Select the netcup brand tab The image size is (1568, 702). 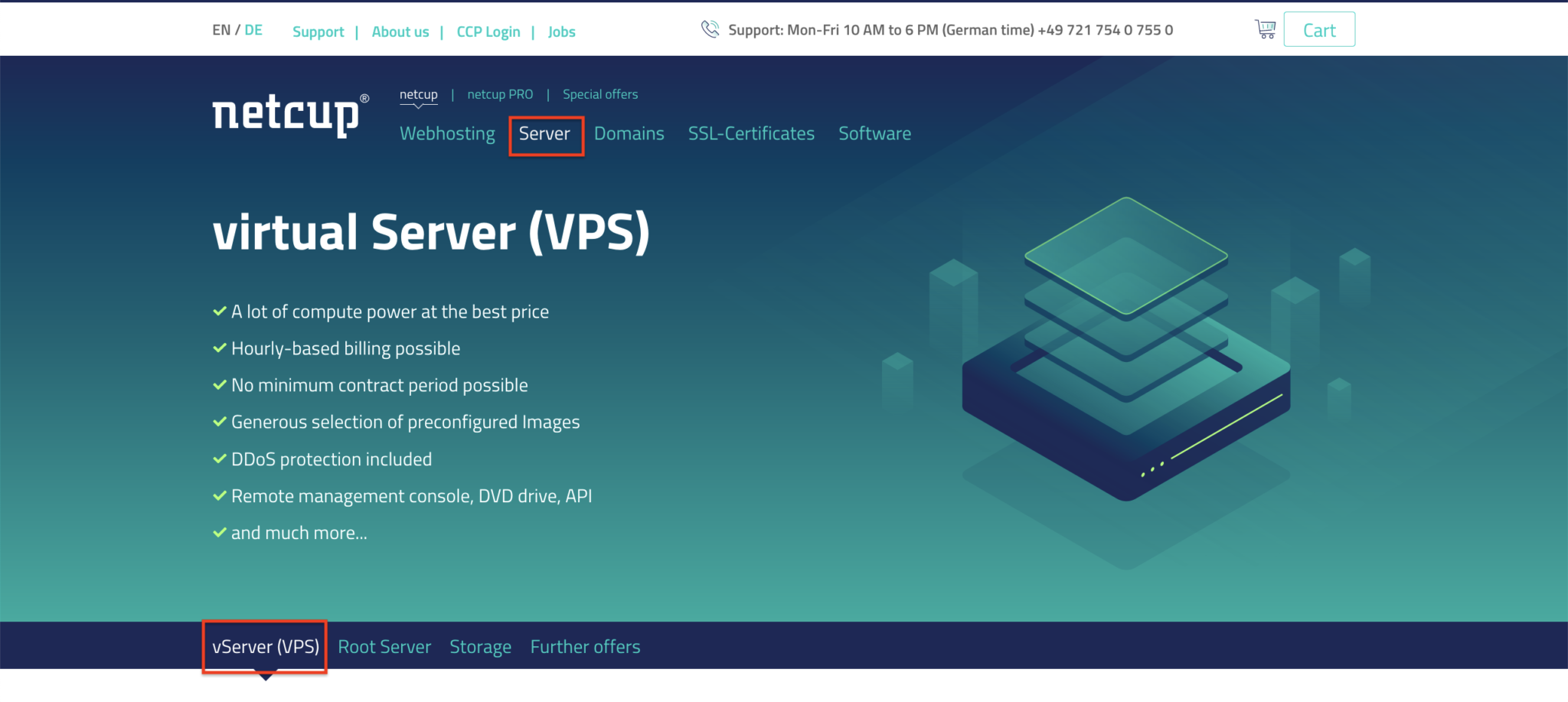(x=418, y=94)
